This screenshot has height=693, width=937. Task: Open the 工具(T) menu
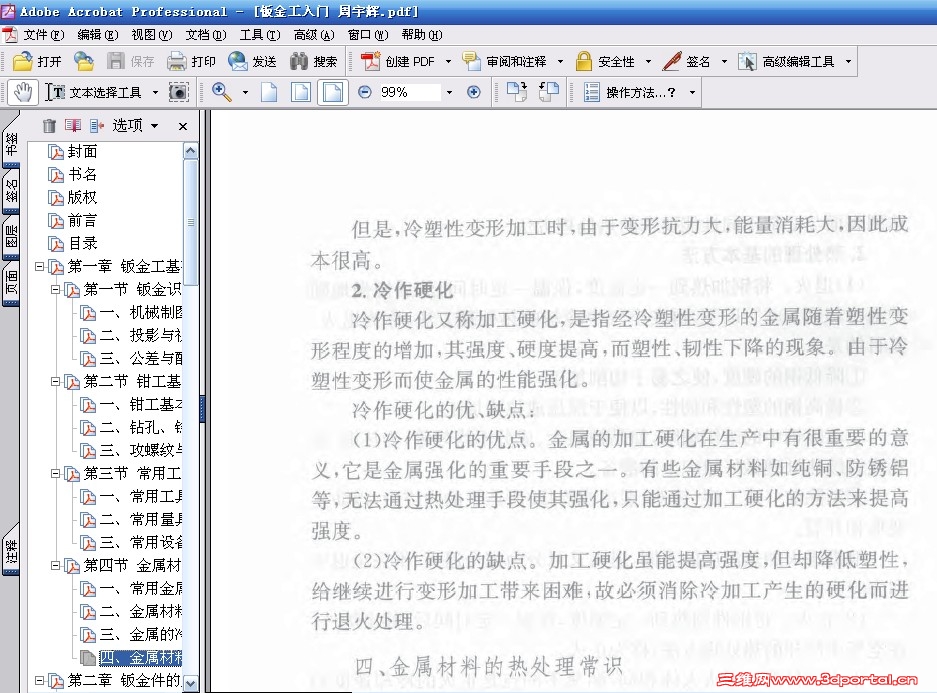(260, 35)
